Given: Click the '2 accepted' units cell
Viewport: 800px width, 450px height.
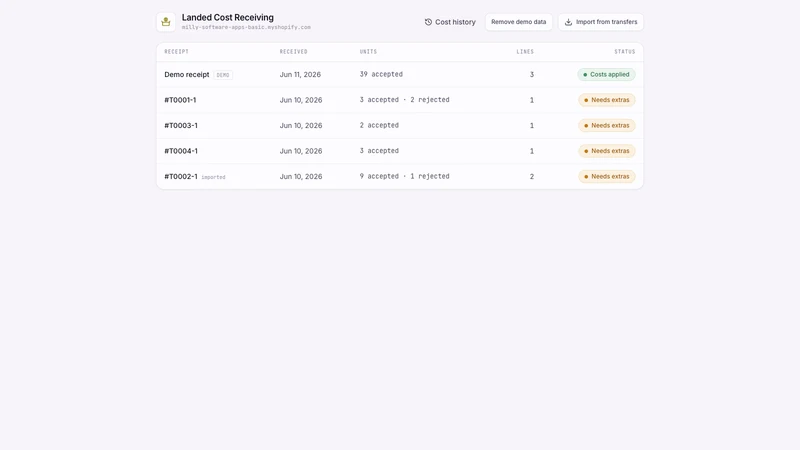Looking at the screenshot, I should (379, 126).
